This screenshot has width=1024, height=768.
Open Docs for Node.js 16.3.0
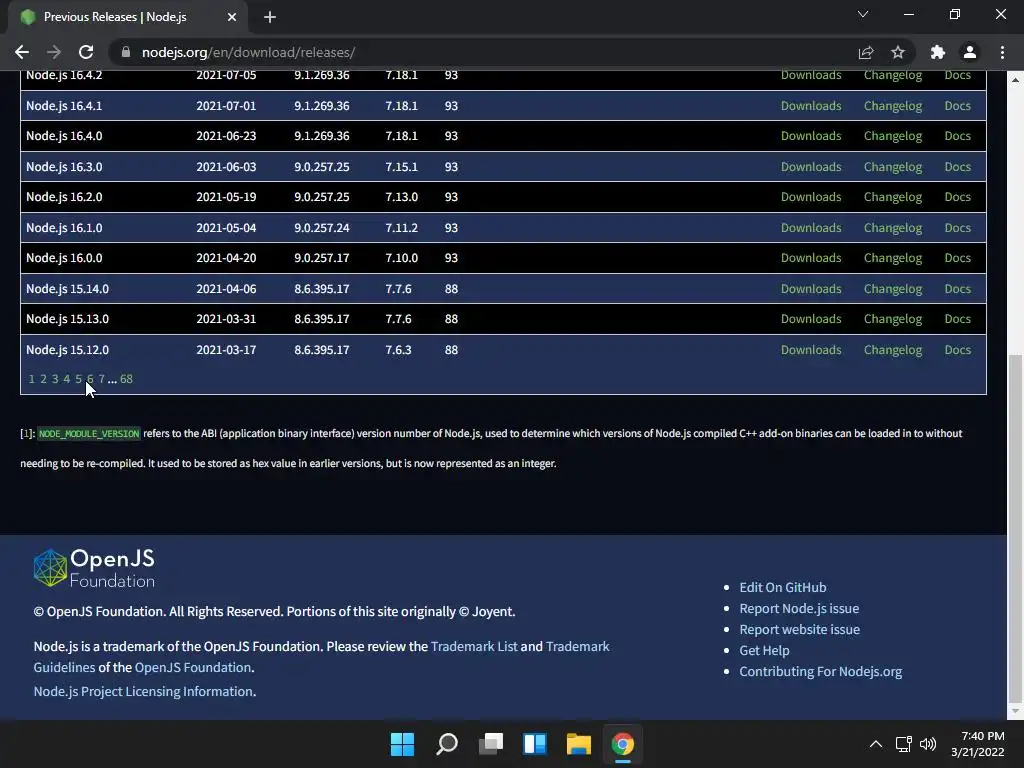click(957, 167)
